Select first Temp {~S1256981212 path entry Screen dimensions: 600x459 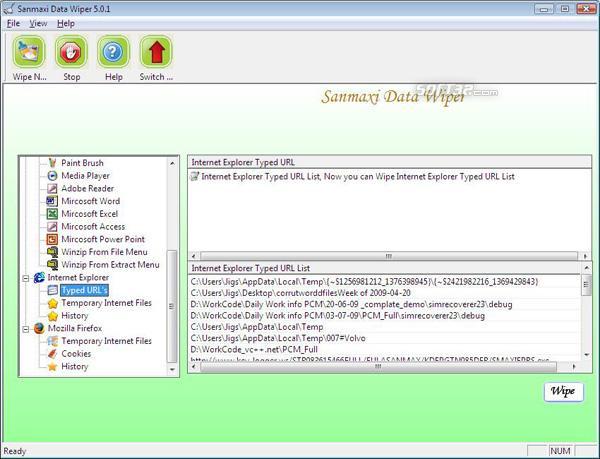click(x=364, y=282)
